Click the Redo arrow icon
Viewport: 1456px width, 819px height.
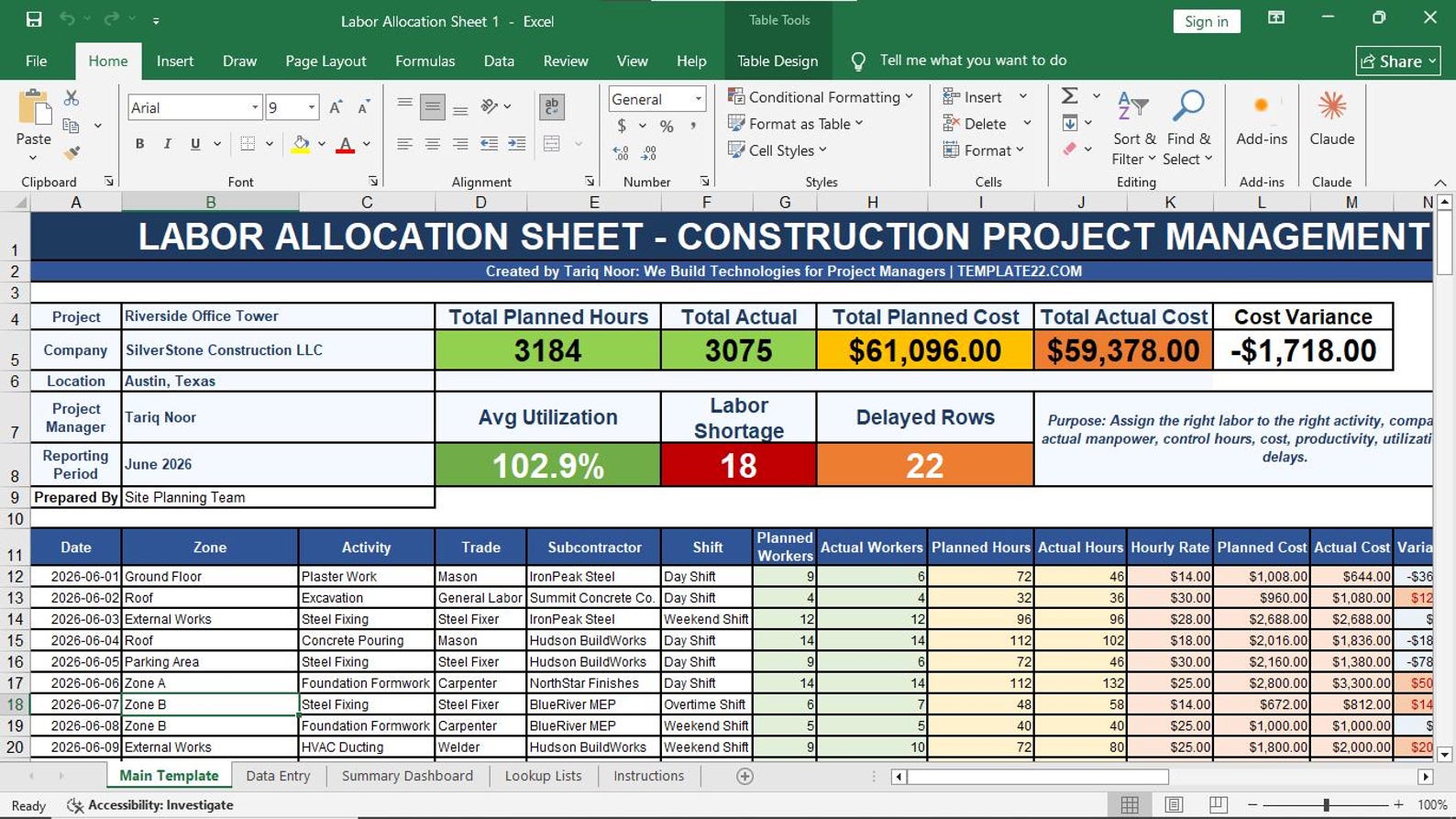[x=112, y=19]
